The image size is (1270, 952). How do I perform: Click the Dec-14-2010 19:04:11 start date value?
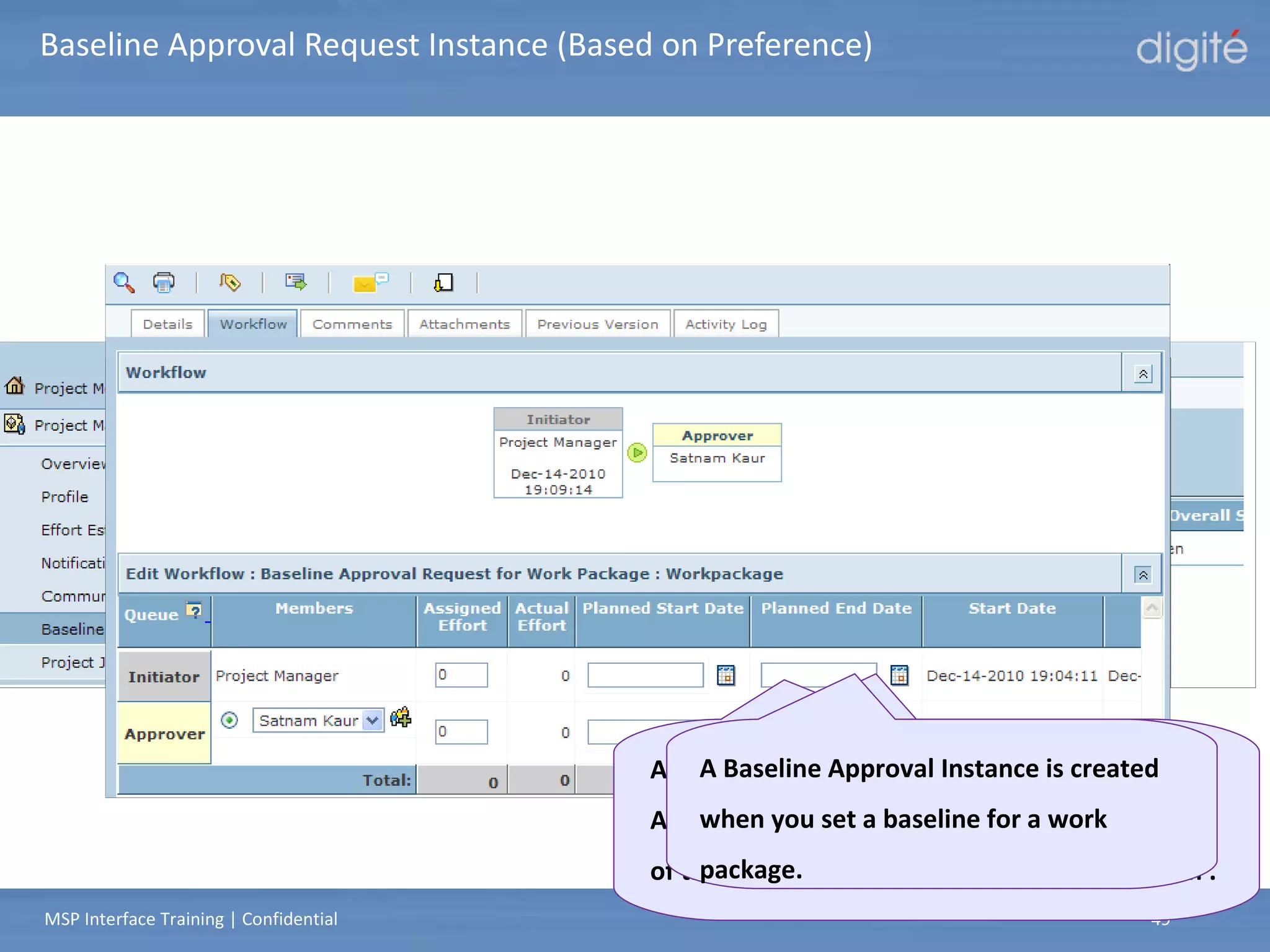tap(1012, 676)
